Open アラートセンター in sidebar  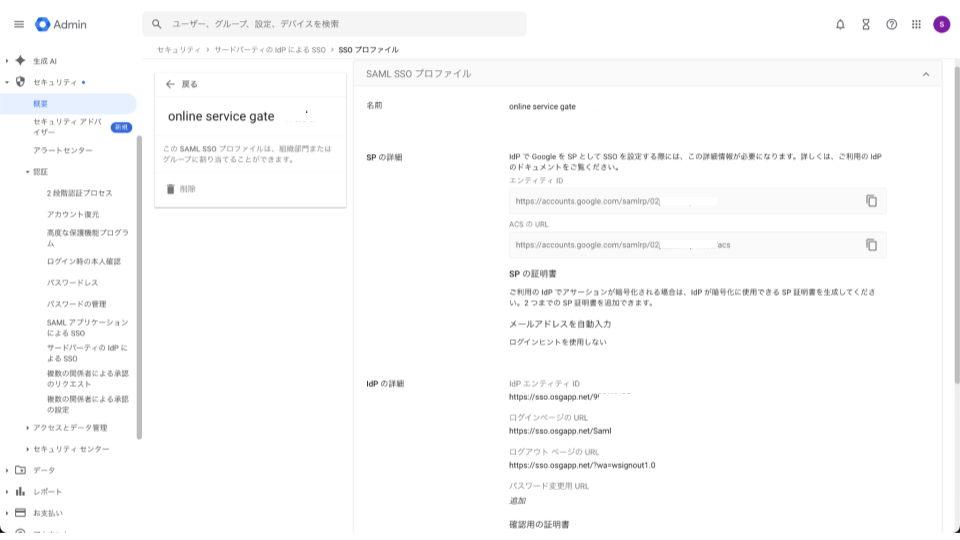[63, 151]
